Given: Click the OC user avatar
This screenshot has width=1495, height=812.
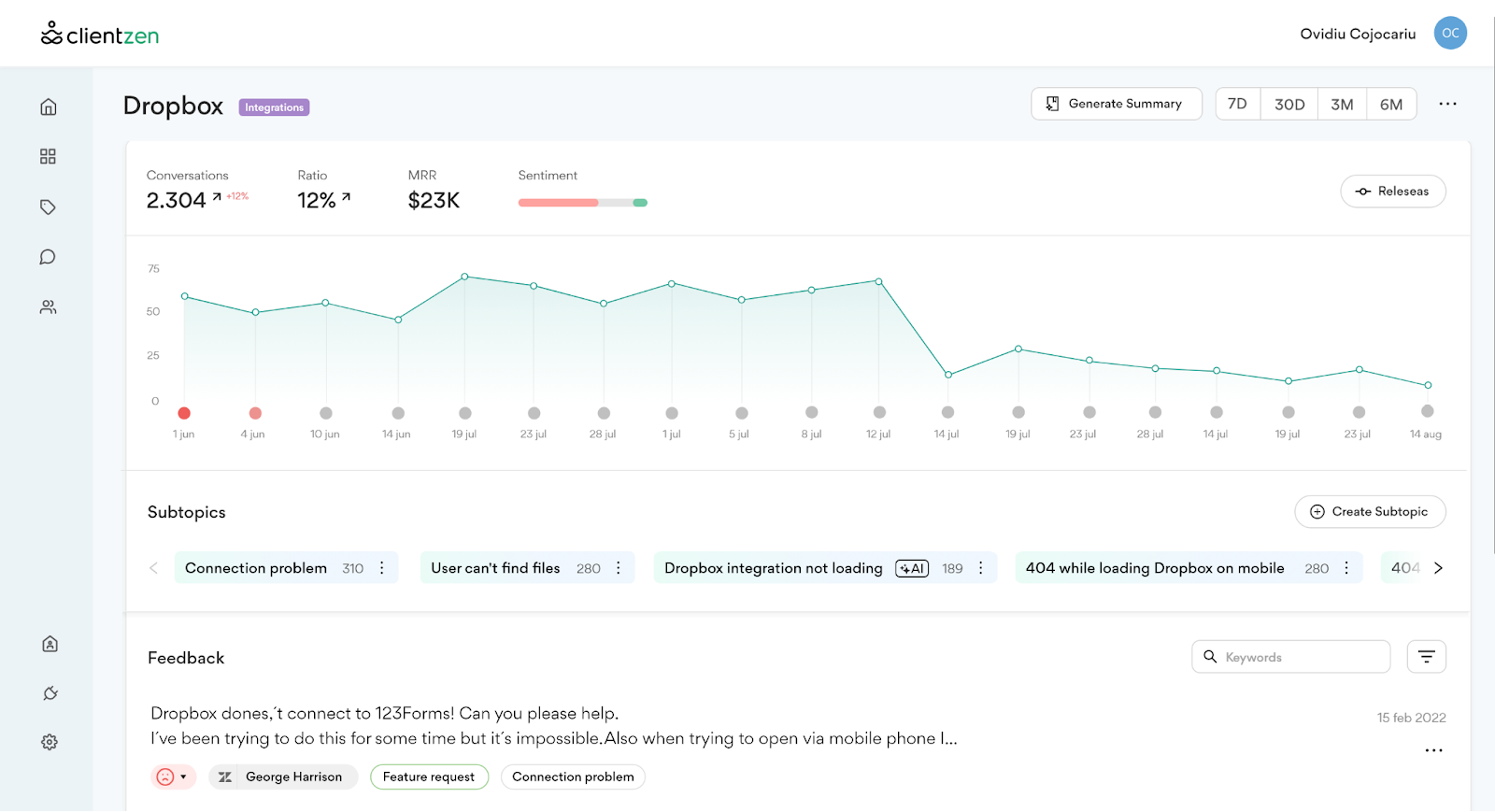Looking at the screenshot, I should (1450, 33).
